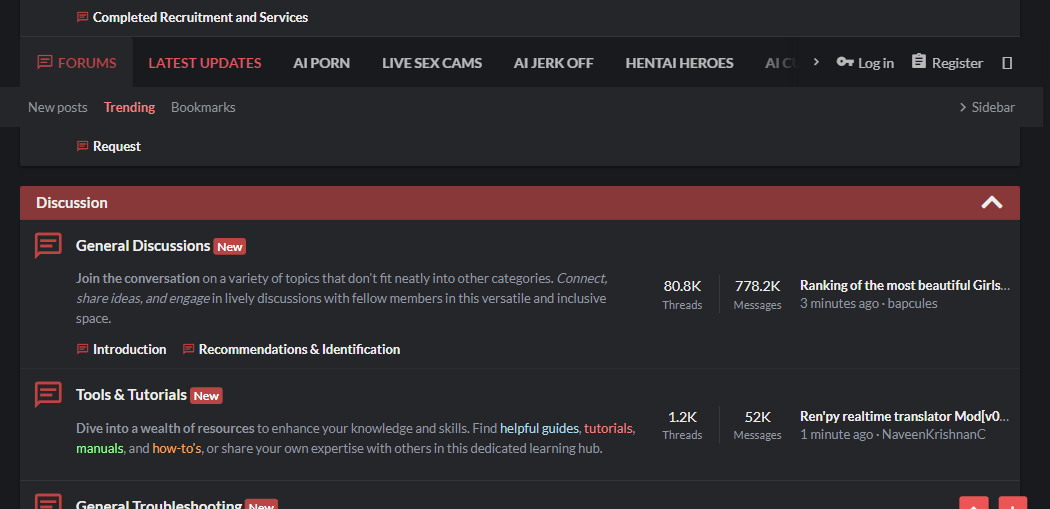Click the key icon beside Log in

[x=845, y=62]
